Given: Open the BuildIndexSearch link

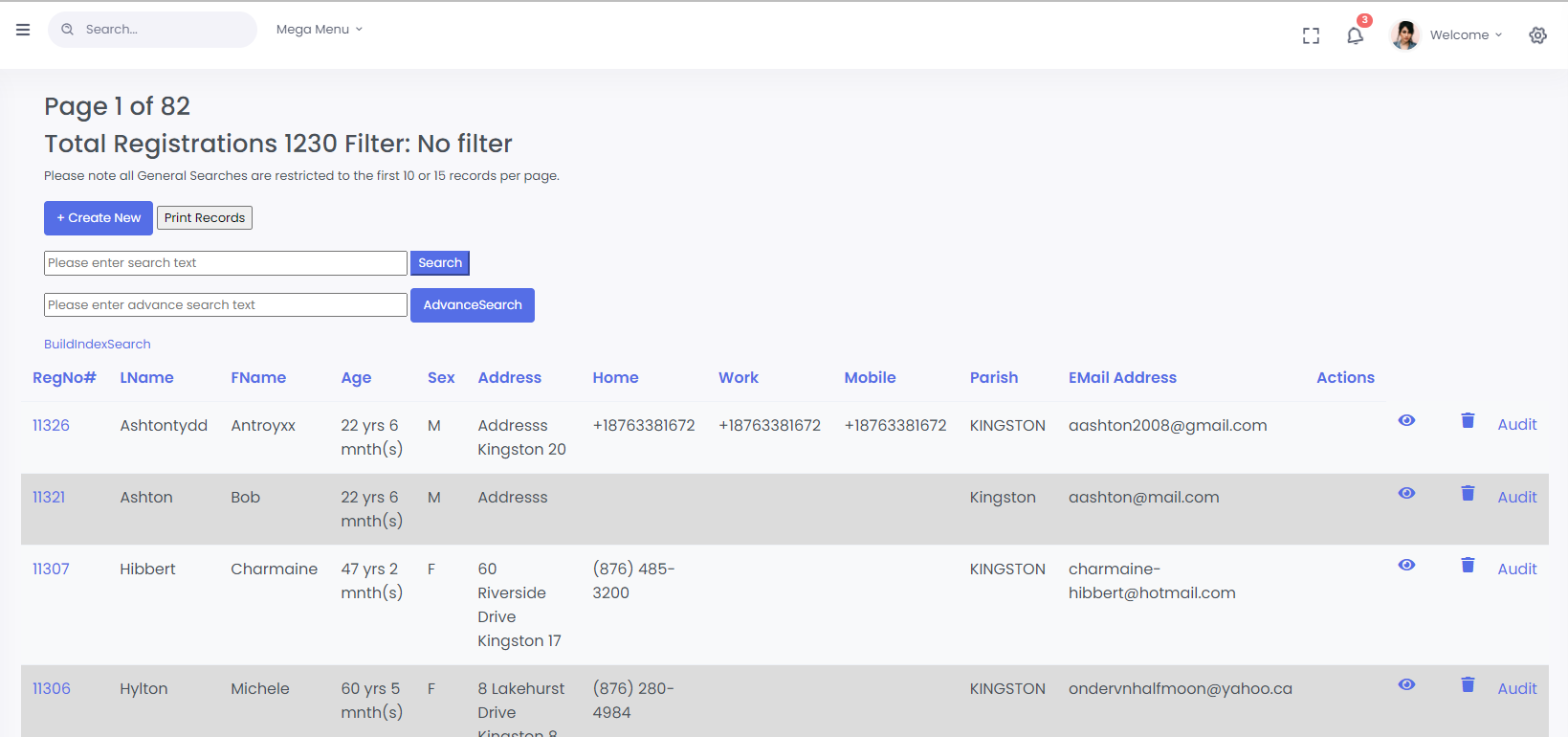Looking at the screenshot, I should pyautogui.click(x=98, y=344).
